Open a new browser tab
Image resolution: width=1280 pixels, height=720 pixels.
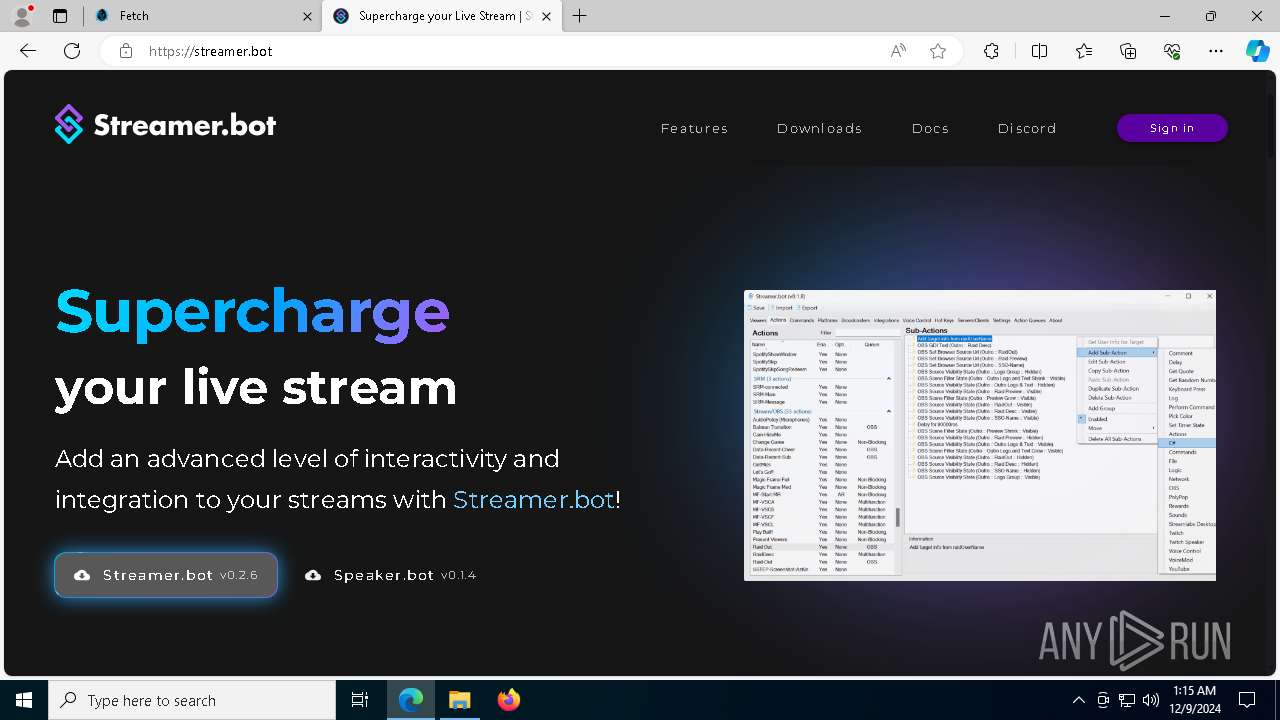pyautogui.click(x=580, y=16)
